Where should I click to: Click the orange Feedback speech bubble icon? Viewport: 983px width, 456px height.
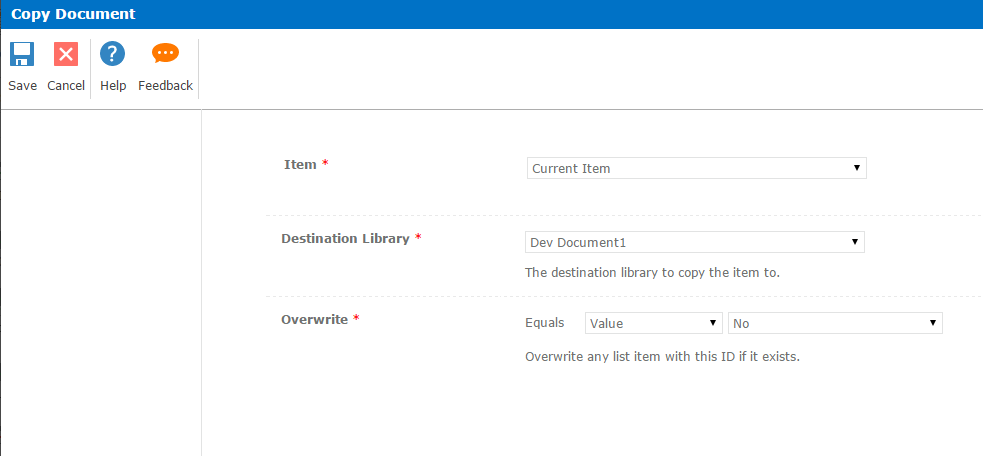point(165,54)
